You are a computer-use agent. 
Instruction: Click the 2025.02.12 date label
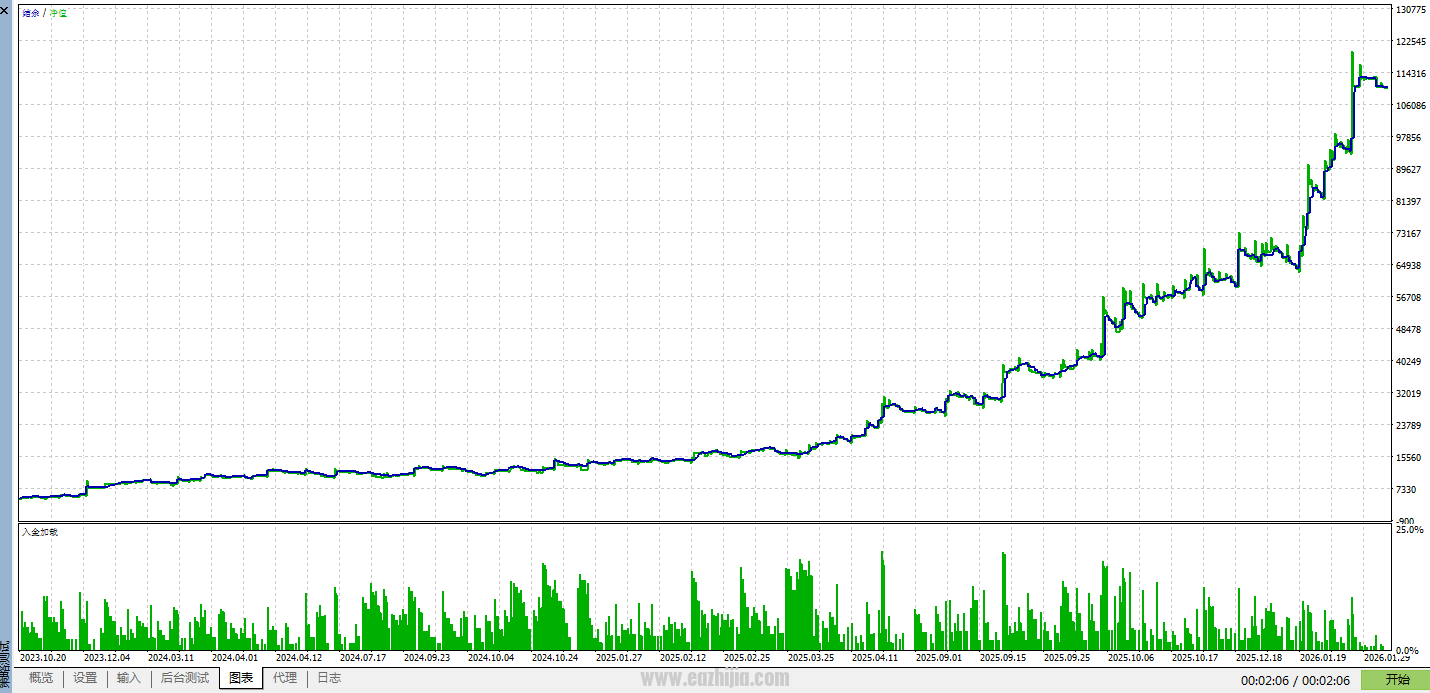(x=683, y=658)
